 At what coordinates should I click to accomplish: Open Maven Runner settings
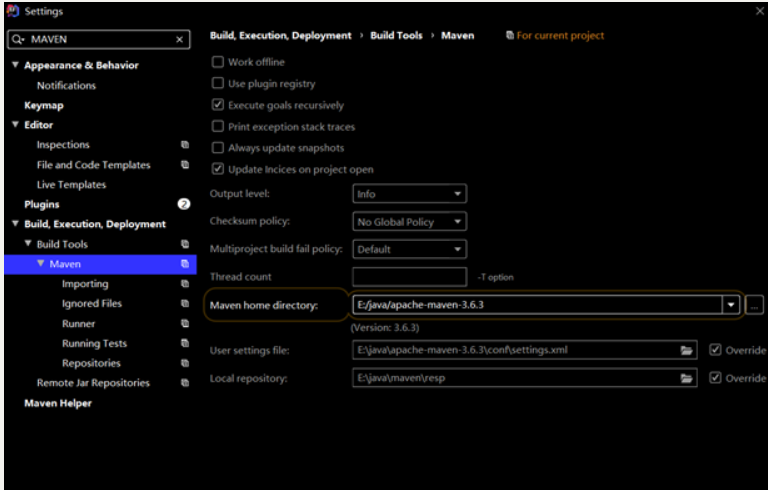78,323
